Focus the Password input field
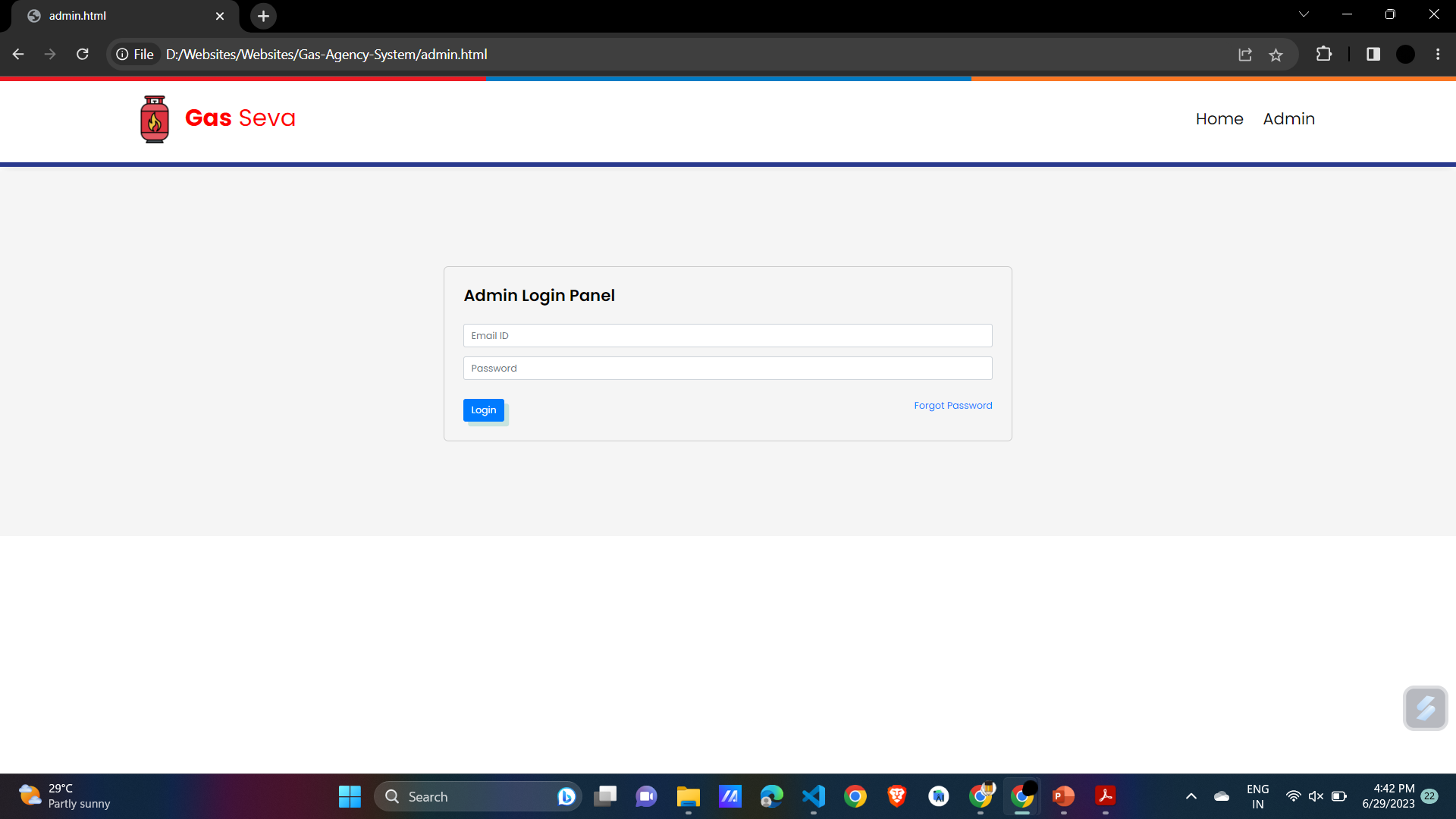The height and width of the screenshot is (819, 1456). click(x=727, y=368)
